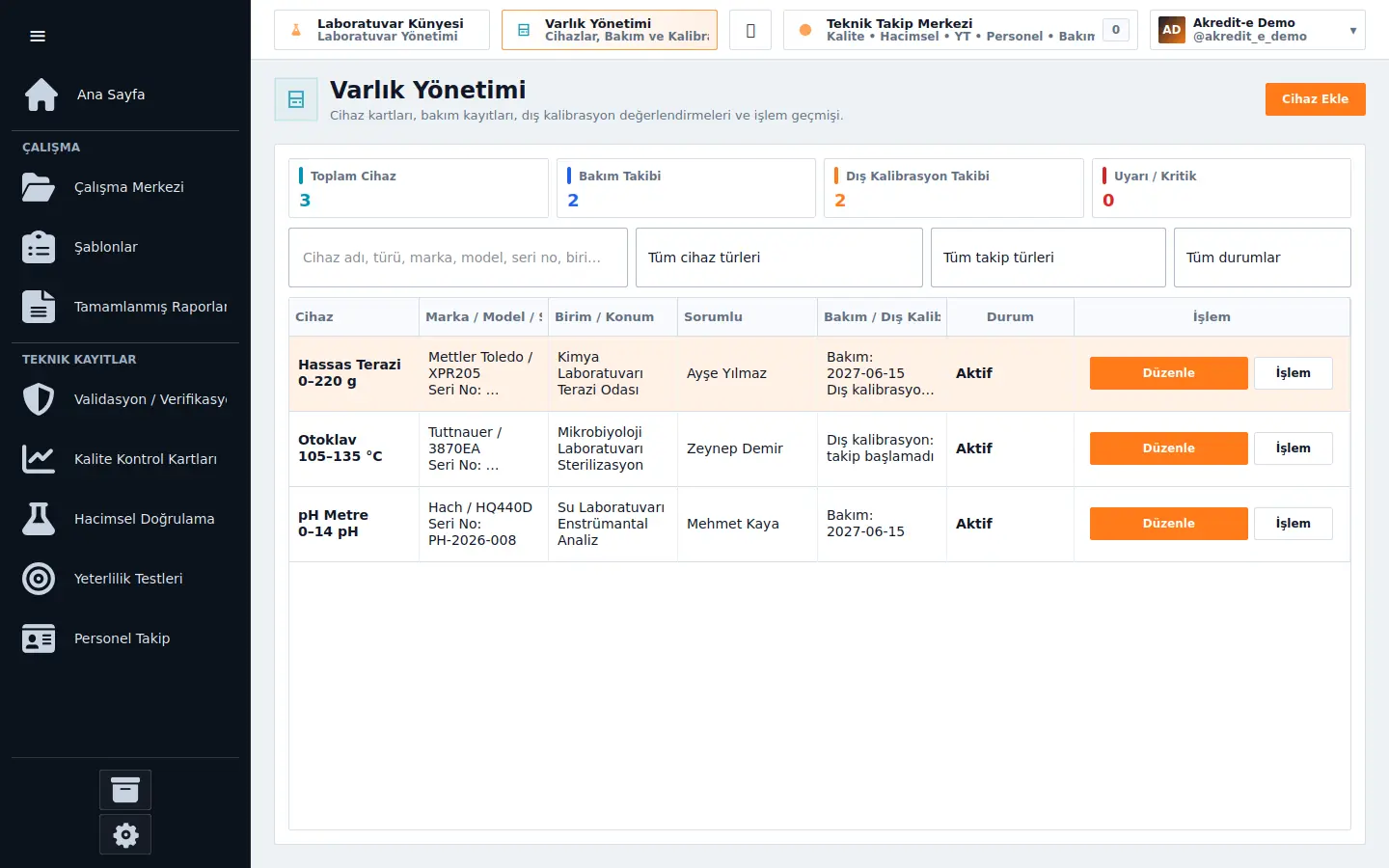The height and width of the screenshot is (868, 1389).
Task: Expand the Tüm durumlar dropdown
Action: pyautogui.click(x=1263, y=258)
